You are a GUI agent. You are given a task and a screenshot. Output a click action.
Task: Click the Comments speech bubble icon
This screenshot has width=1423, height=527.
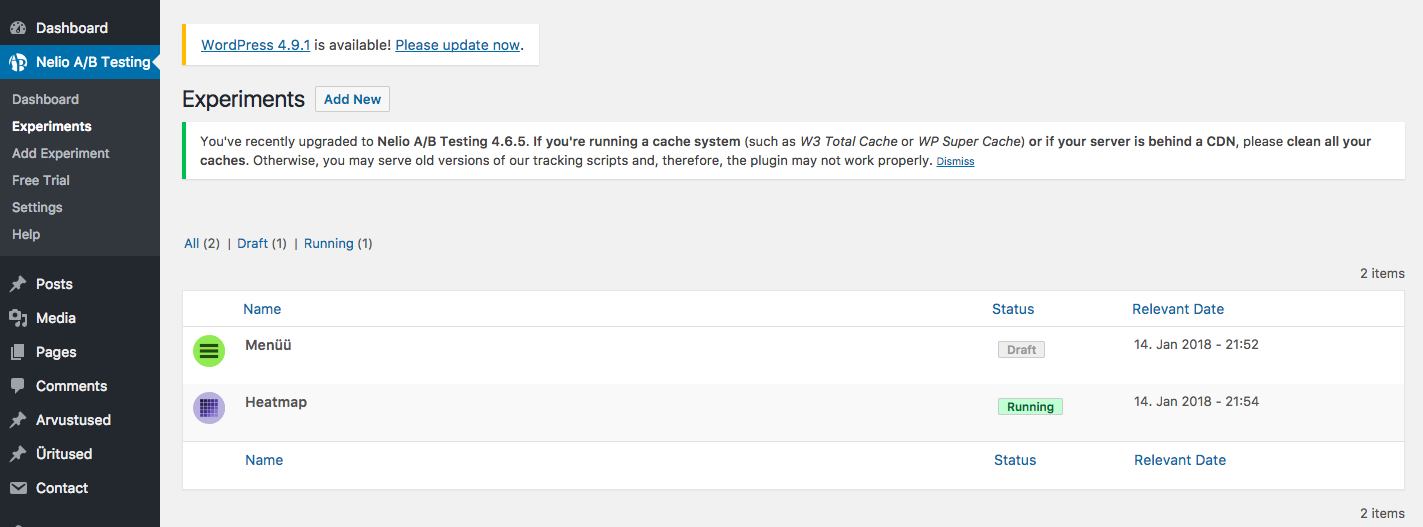pos(18,386)
